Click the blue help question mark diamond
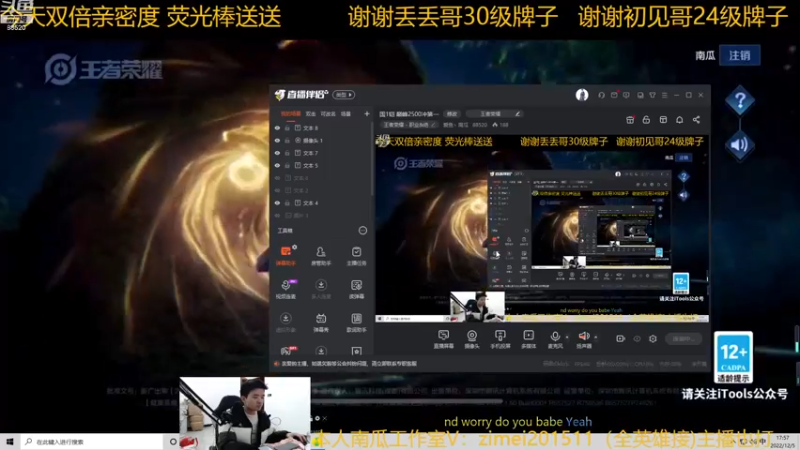Screen dimensions: 800x450 740,101
